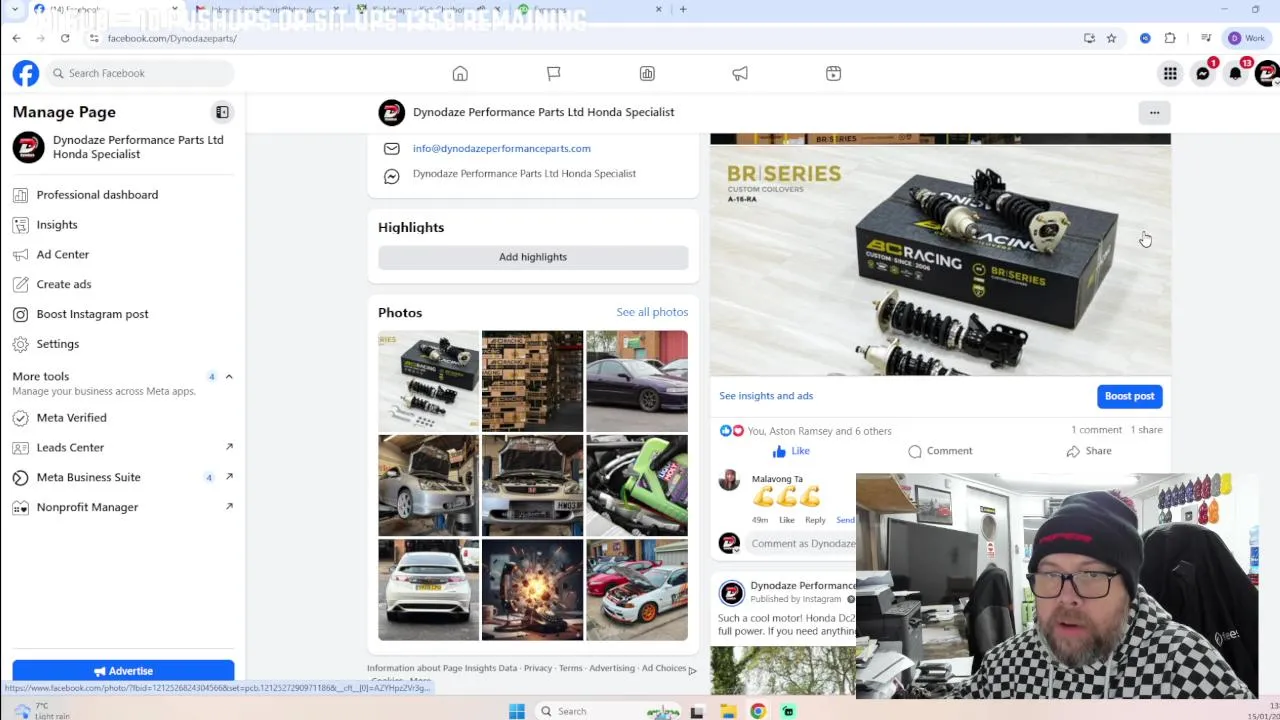
Task: Open the Professional dashboard chart icon in top bar
Action: pyautogui.click(x=647, y=73)
